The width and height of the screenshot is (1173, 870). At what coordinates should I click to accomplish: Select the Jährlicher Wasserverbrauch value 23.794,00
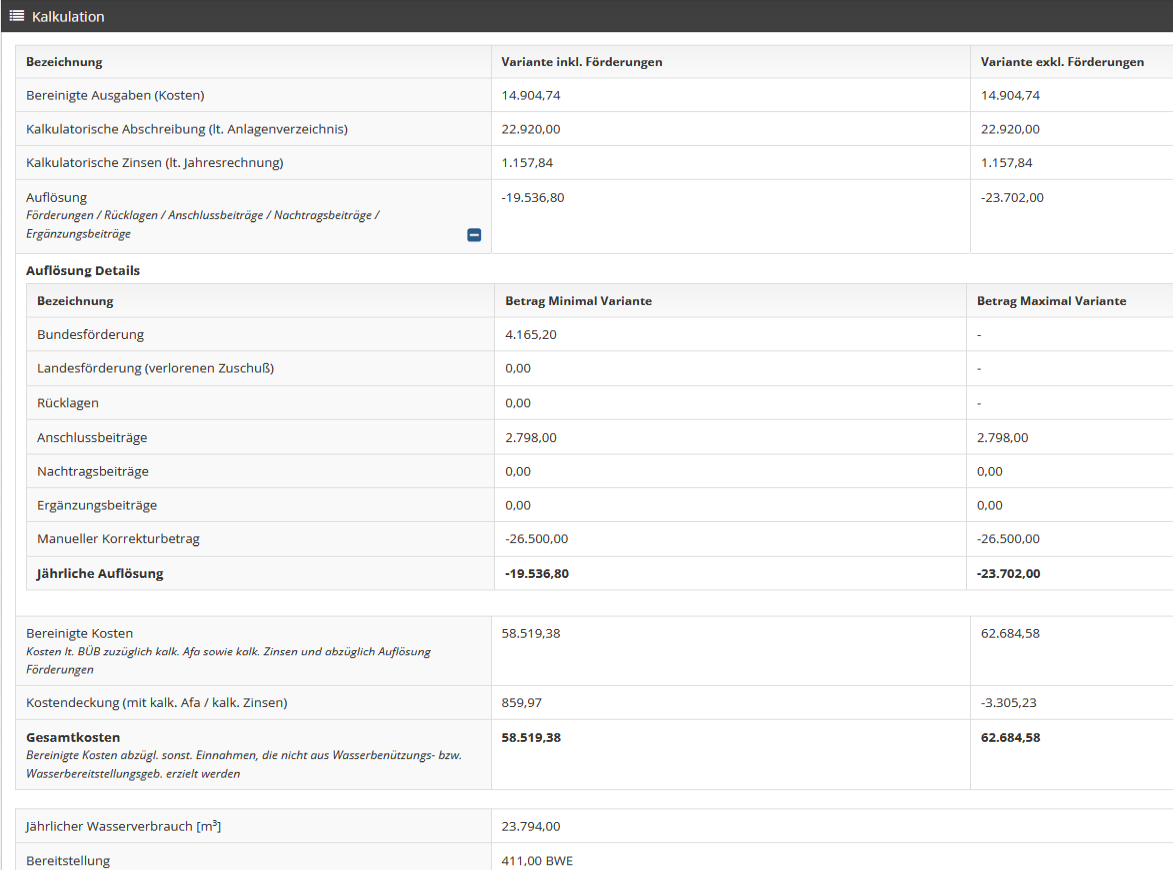click(x=530, y=826)
